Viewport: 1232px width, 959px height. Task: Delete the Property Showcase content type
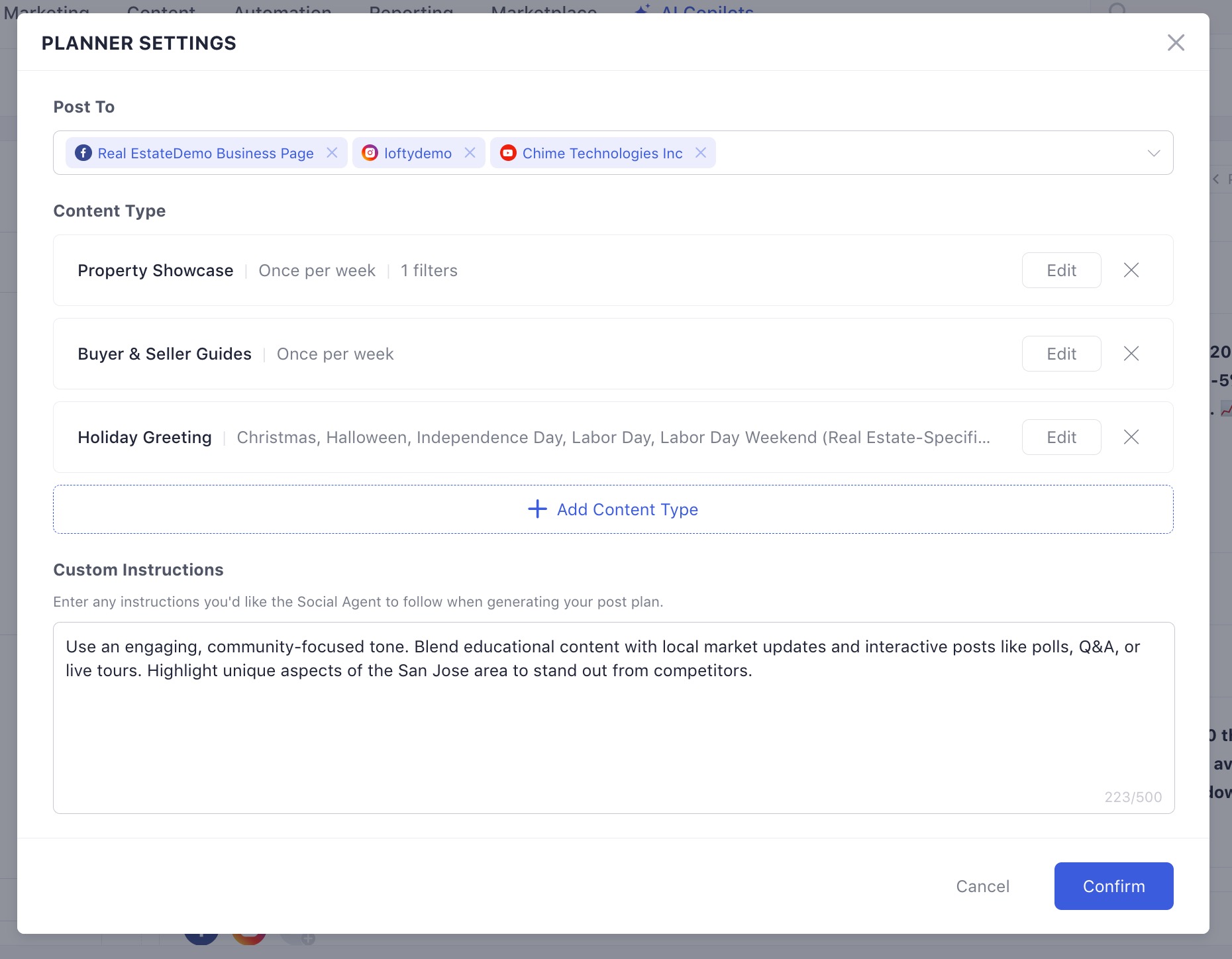1131,270
